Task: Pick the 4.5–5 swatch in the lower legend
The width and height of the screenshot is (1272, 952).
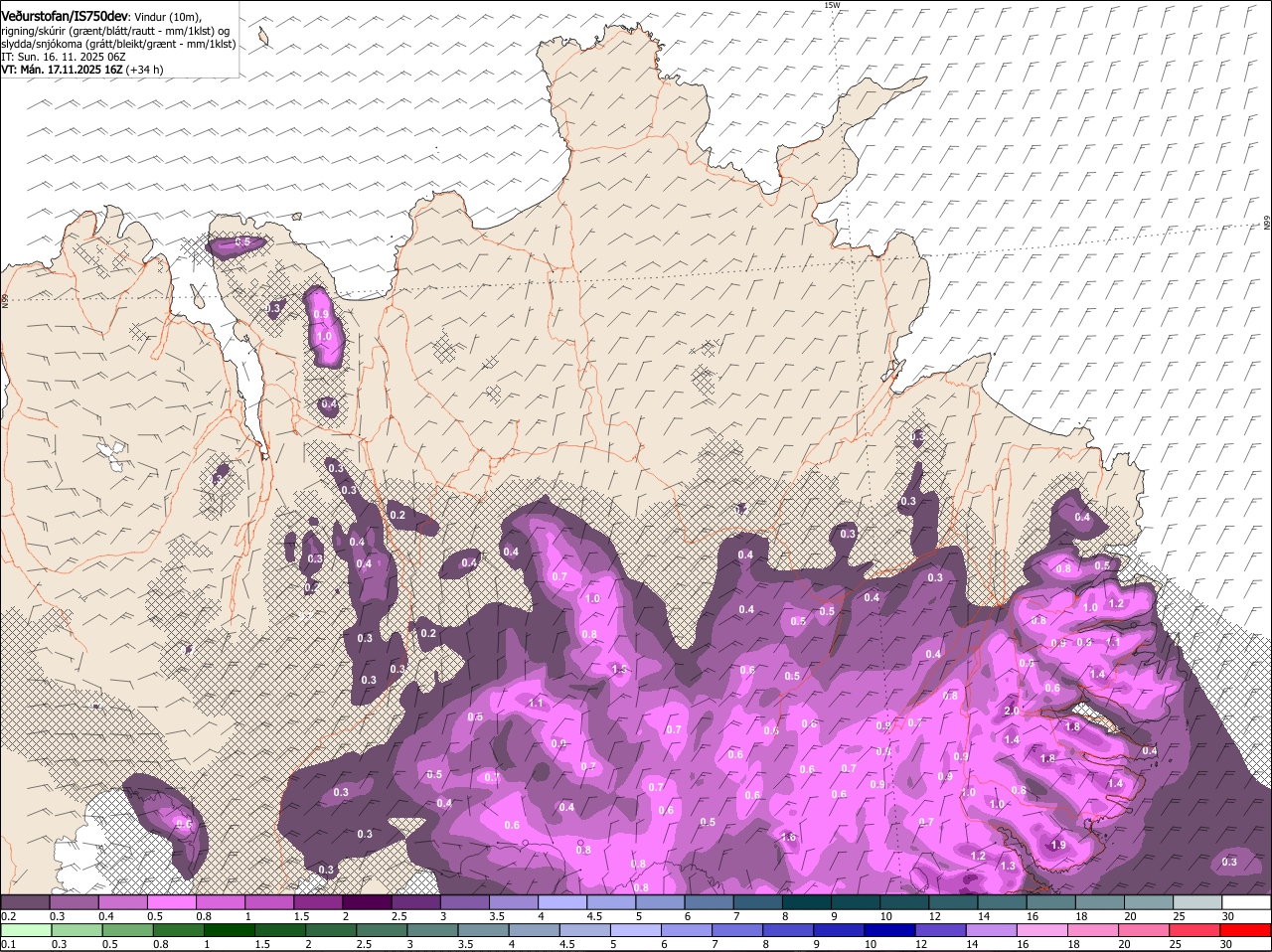Action: point(584,930)
